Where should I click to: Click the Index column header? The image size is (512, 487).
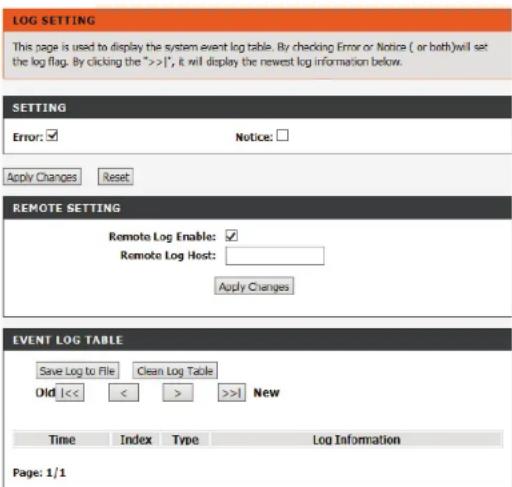(x=136, y=439)
